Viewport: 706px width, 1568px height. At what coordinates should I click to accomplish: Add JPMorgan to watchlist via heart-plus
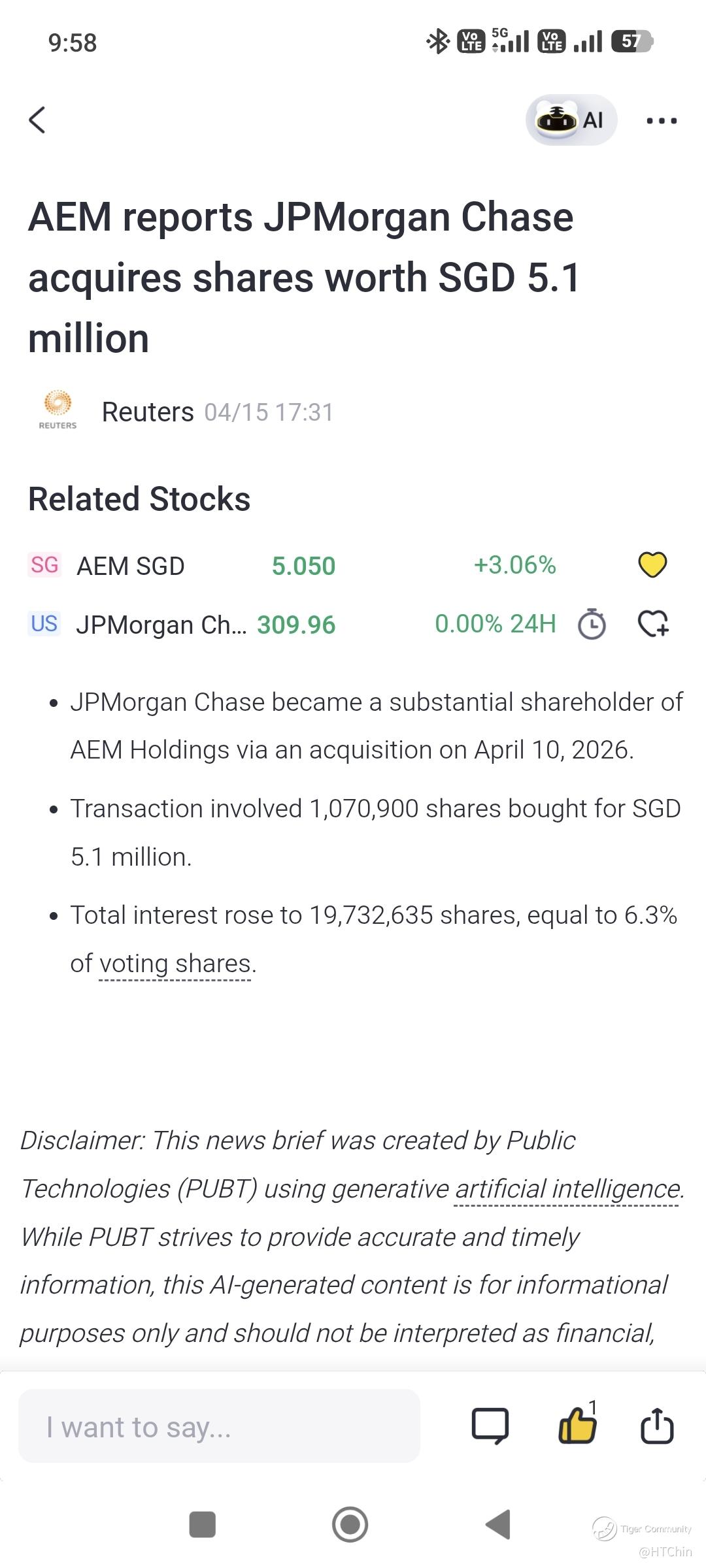(x=652, y=624)
